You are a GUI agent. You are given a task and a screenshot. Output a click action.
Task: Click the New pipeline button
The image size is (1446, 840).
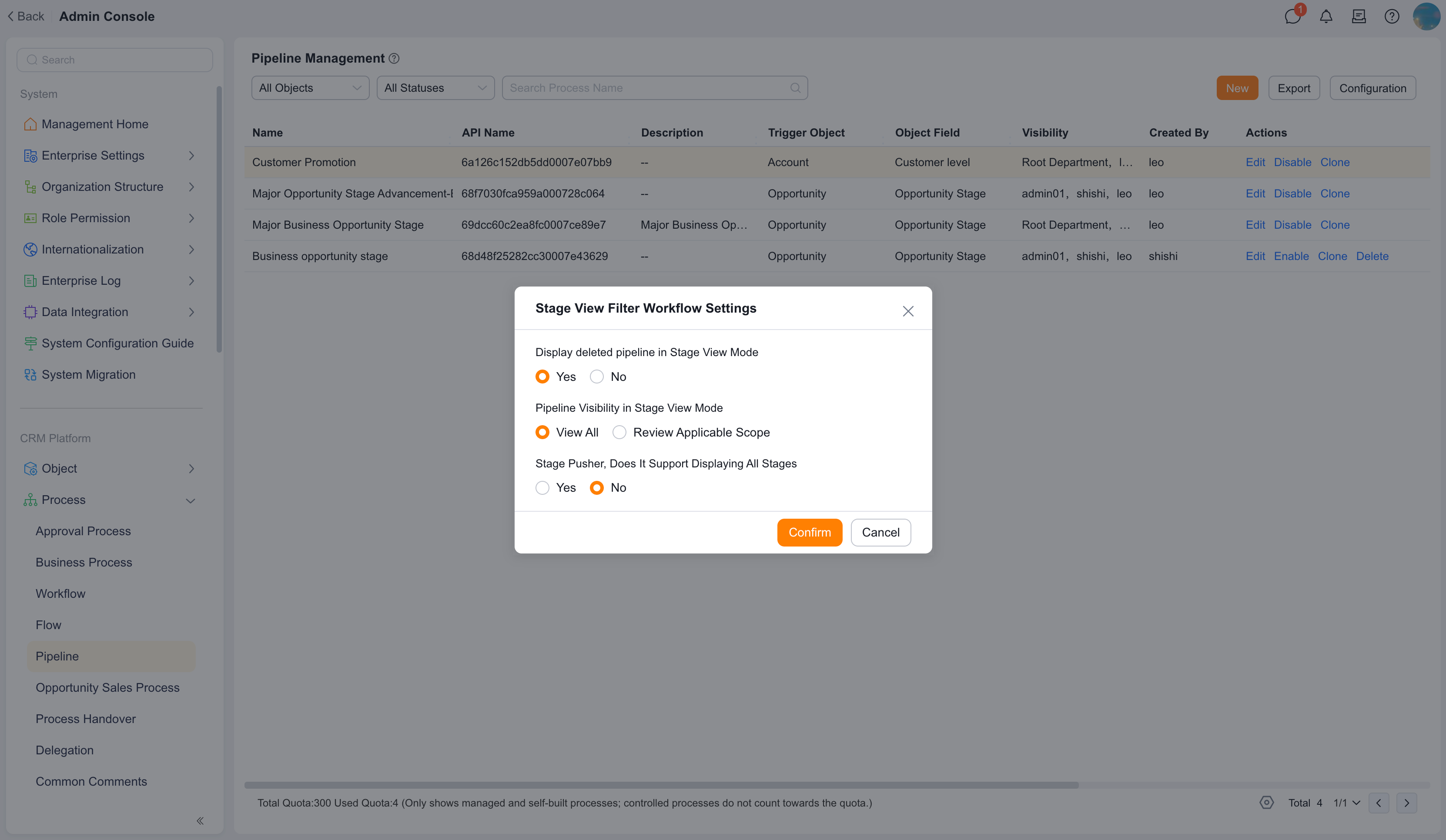[1237, 88]
